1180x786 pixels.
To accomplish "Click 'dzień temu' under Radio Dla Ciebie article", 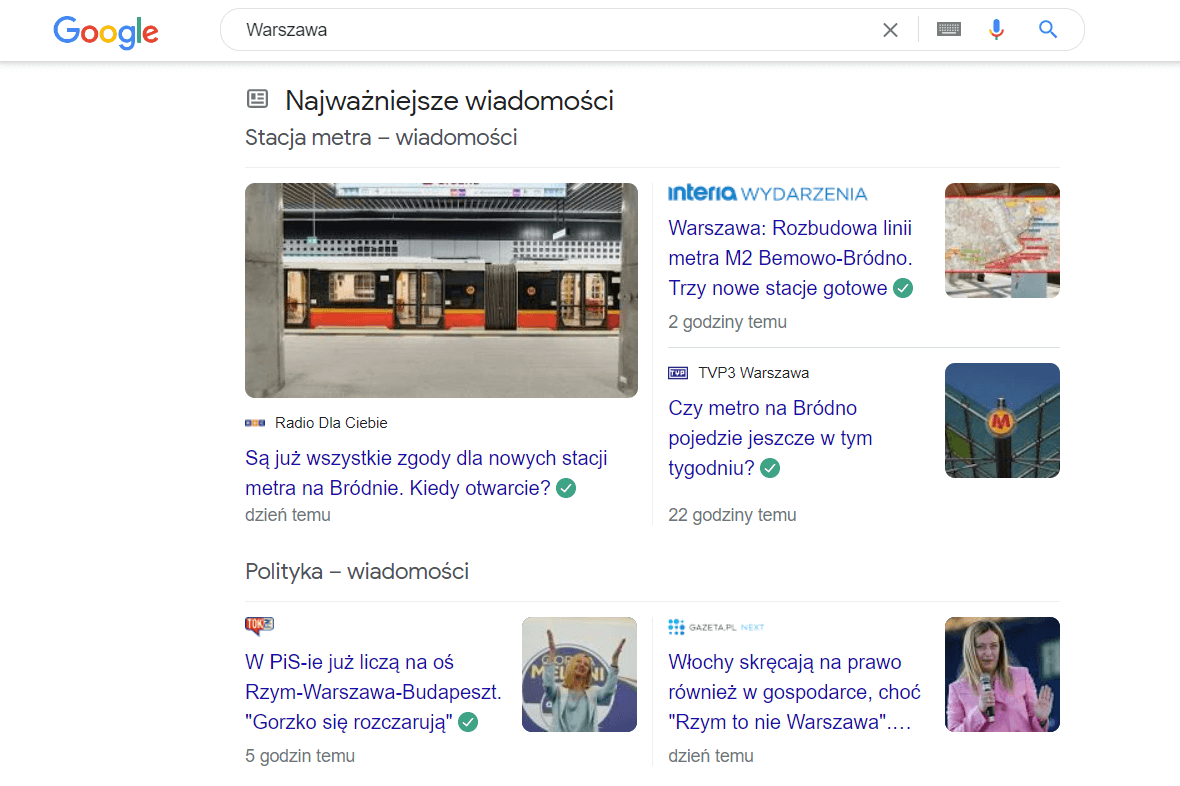I will pyautogui.click(x=288, y=515).
